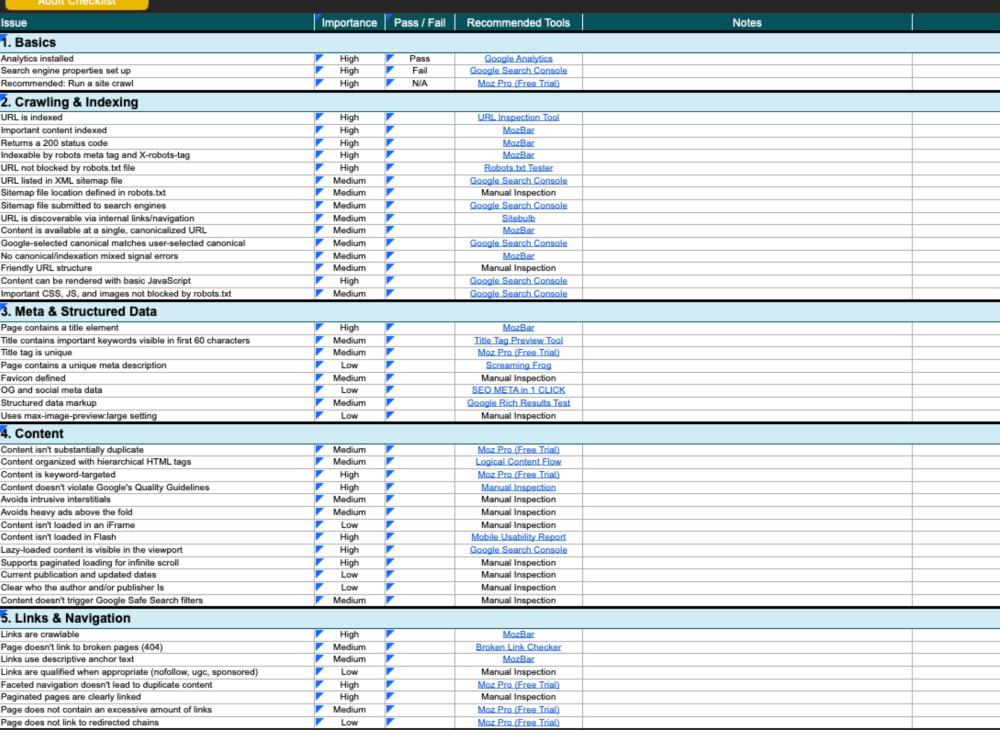Open the Screaming Frog link
Viewport: 1000px width, 750px height.
coord(518,365)
